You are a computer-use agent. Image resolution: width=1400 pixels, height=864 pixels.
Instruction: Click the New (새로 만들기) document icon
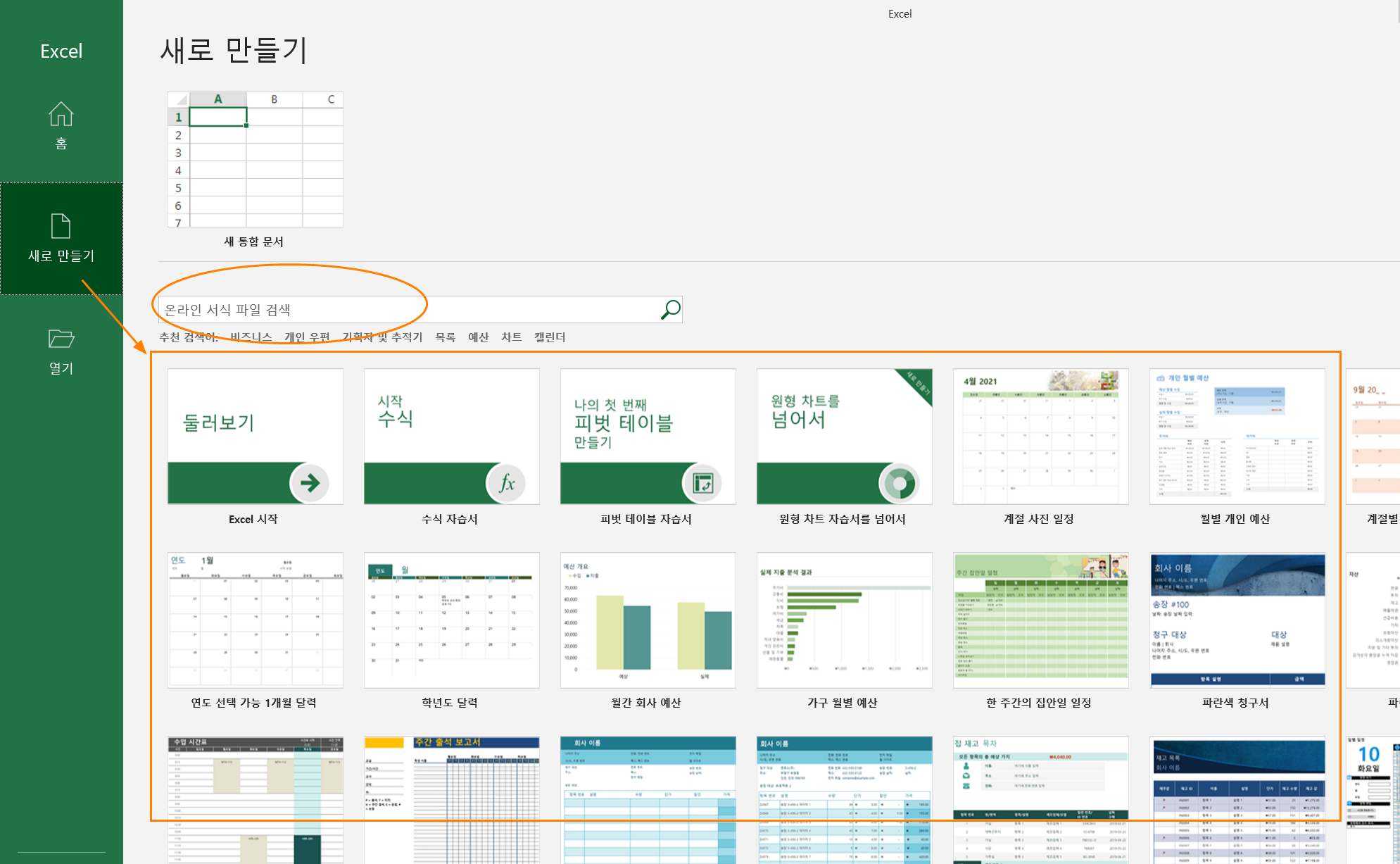coord(61,226)
